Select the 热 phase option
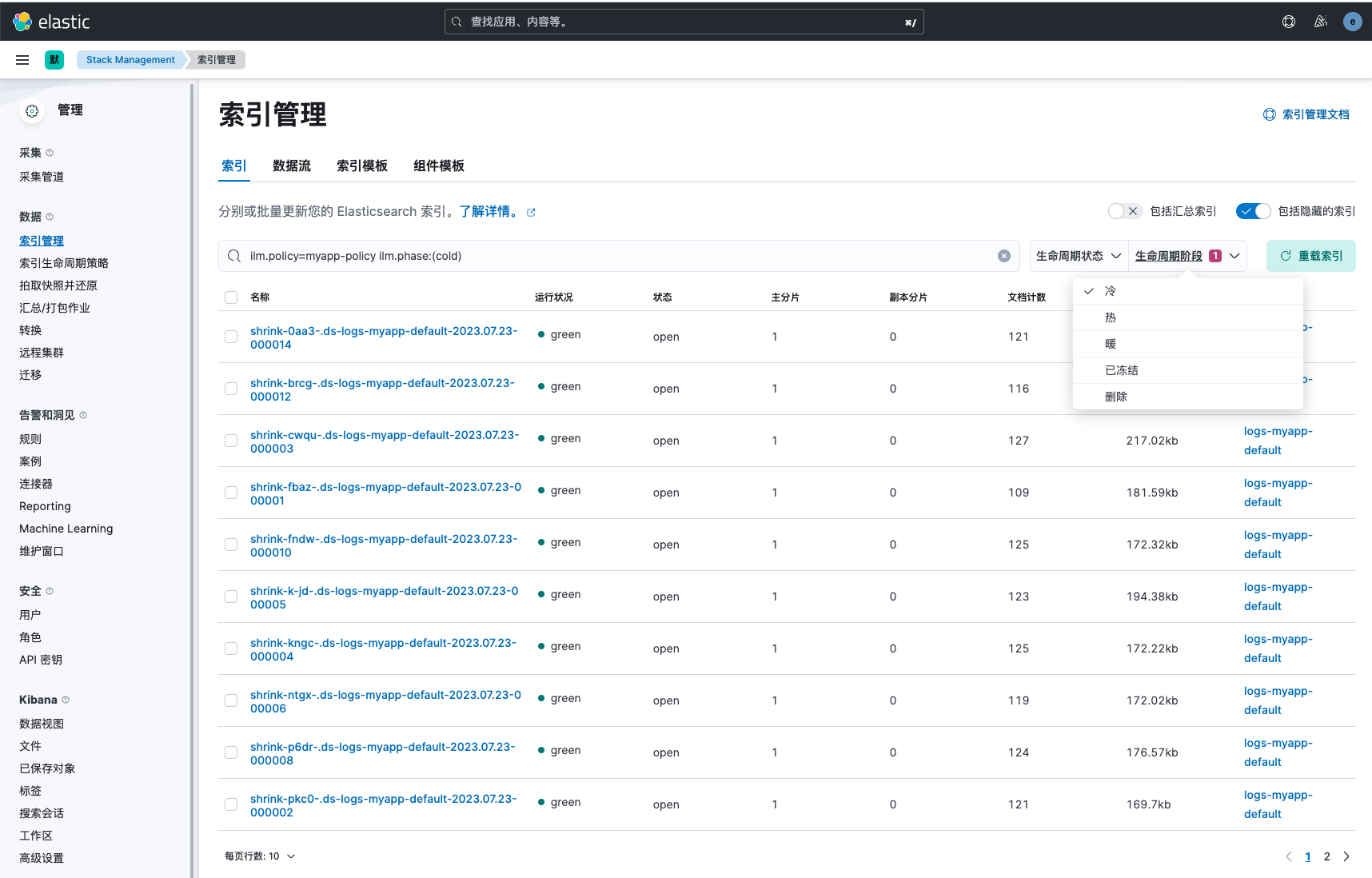 tap(1188, 317)
